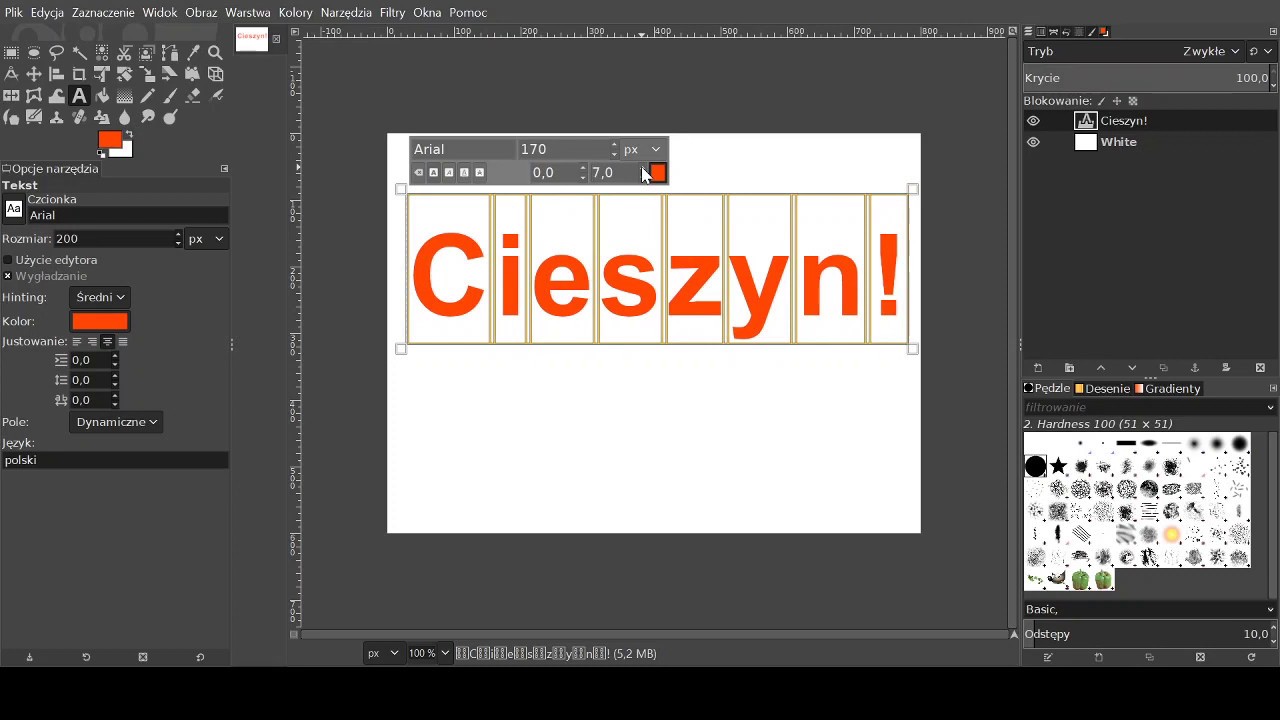This screenshot has height=720, width=1280.
Task: Open size unit px dropdown in tool options
Action: tap(207, 239)
